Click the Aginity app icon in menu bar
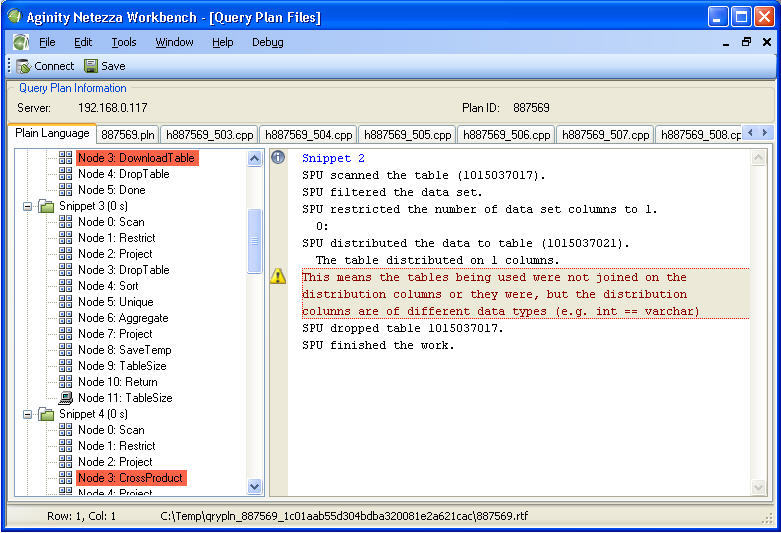Image resolution: width=781 pixels, height=533 pixels. point(21,42)
